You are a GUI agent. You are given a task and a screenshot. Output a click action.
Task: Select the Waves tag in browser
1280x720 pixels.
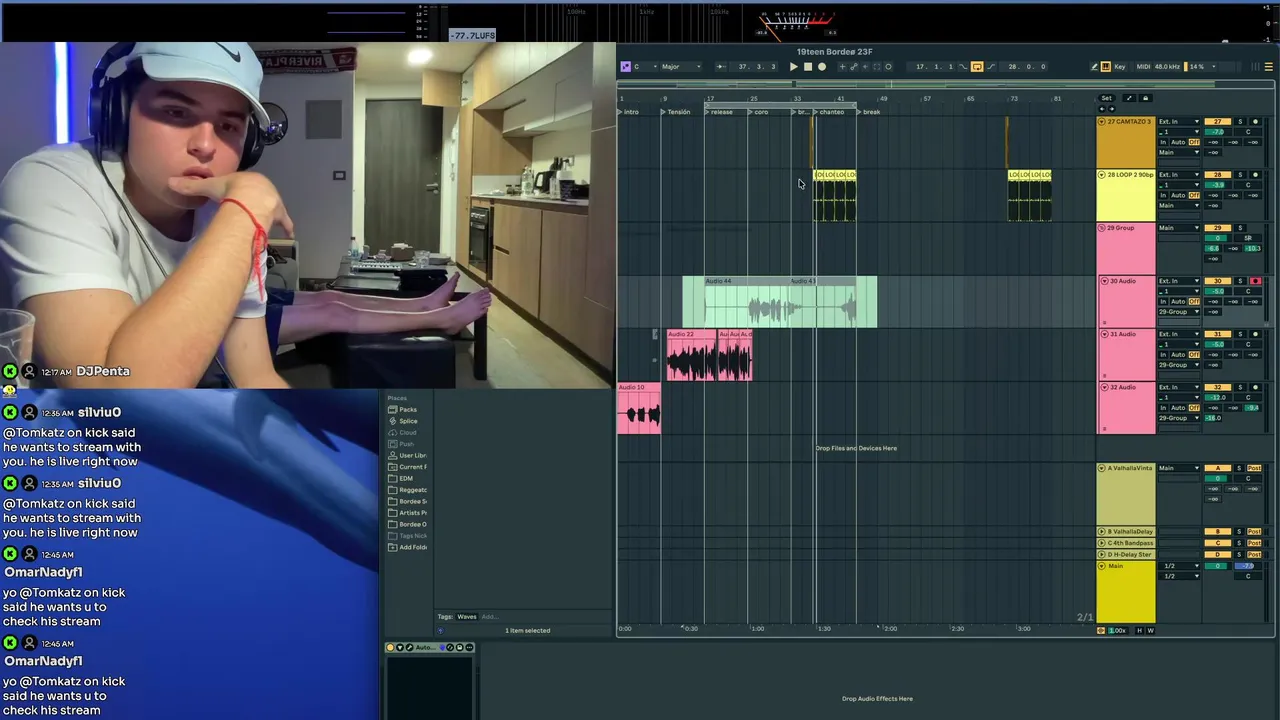point(467,617)
